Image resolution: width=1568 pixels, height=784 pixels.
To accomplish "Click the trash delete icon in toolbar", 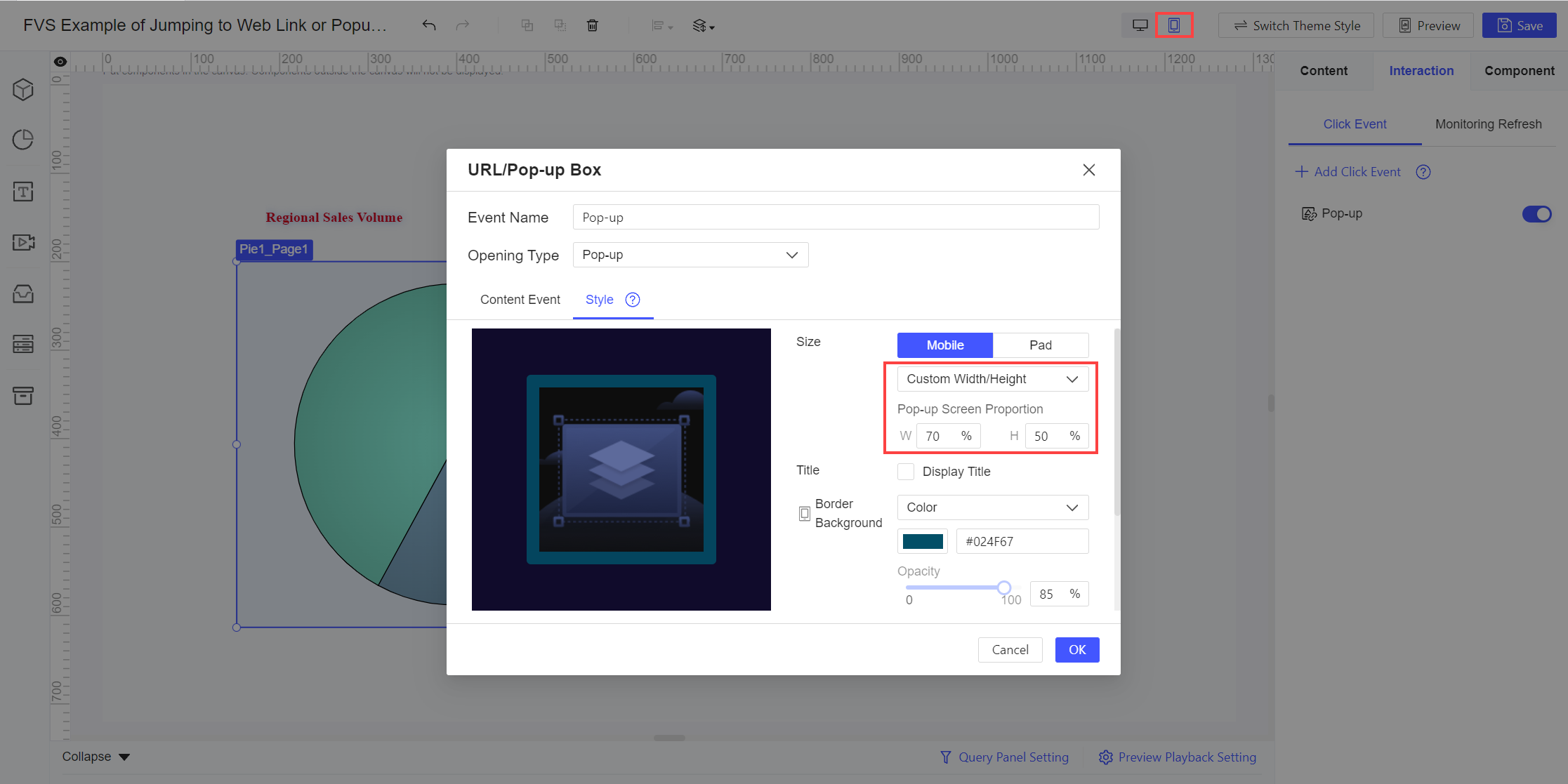I will pos(592,25).
